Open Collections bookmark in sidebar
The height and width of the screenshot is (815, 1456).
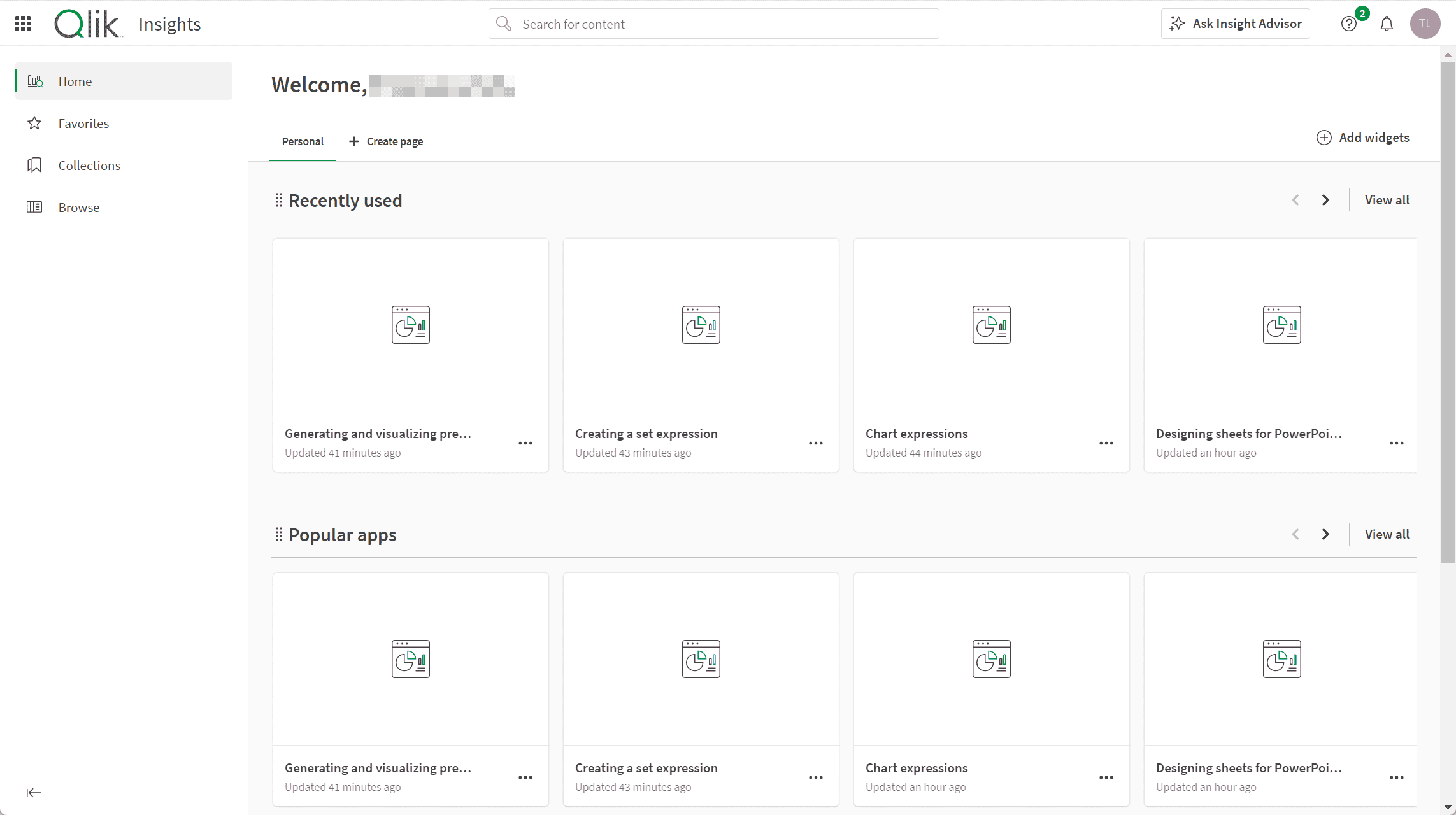pyautogui.click(x=89, y=166)
